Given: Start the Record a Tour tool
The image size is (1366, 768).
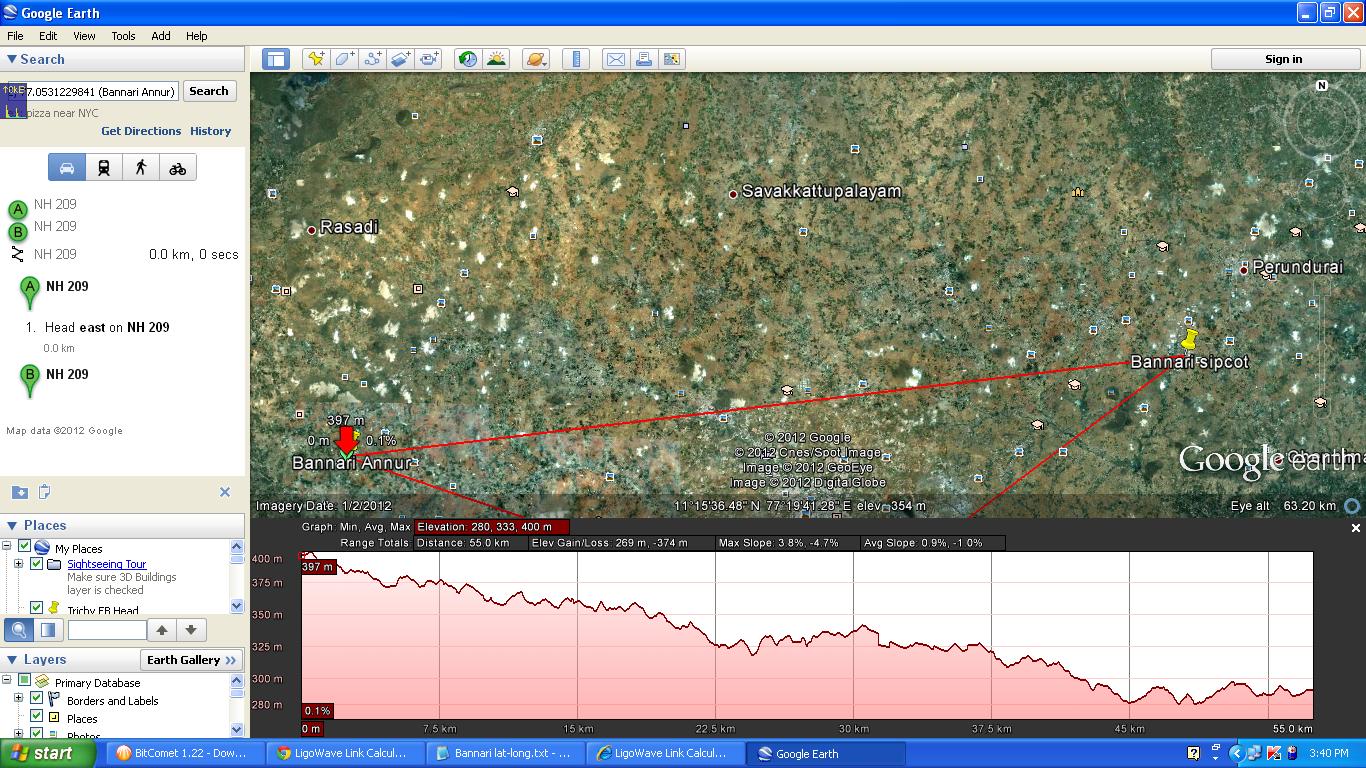Looking at the screenshot, I should [428, 59].
